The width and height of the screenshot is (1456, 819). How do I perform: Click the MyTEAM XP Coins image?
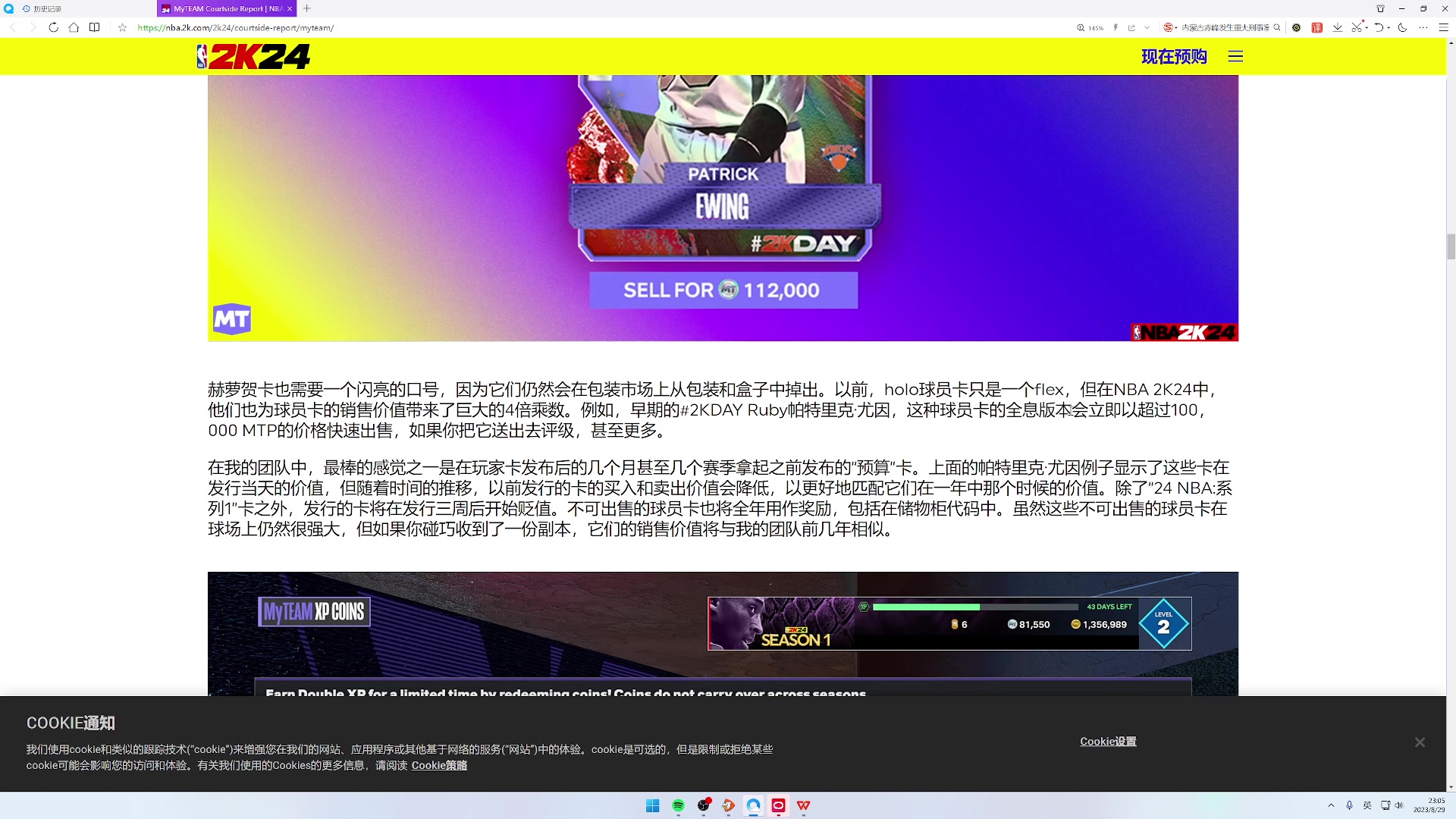pyautogui.click(x=723, y=634)
